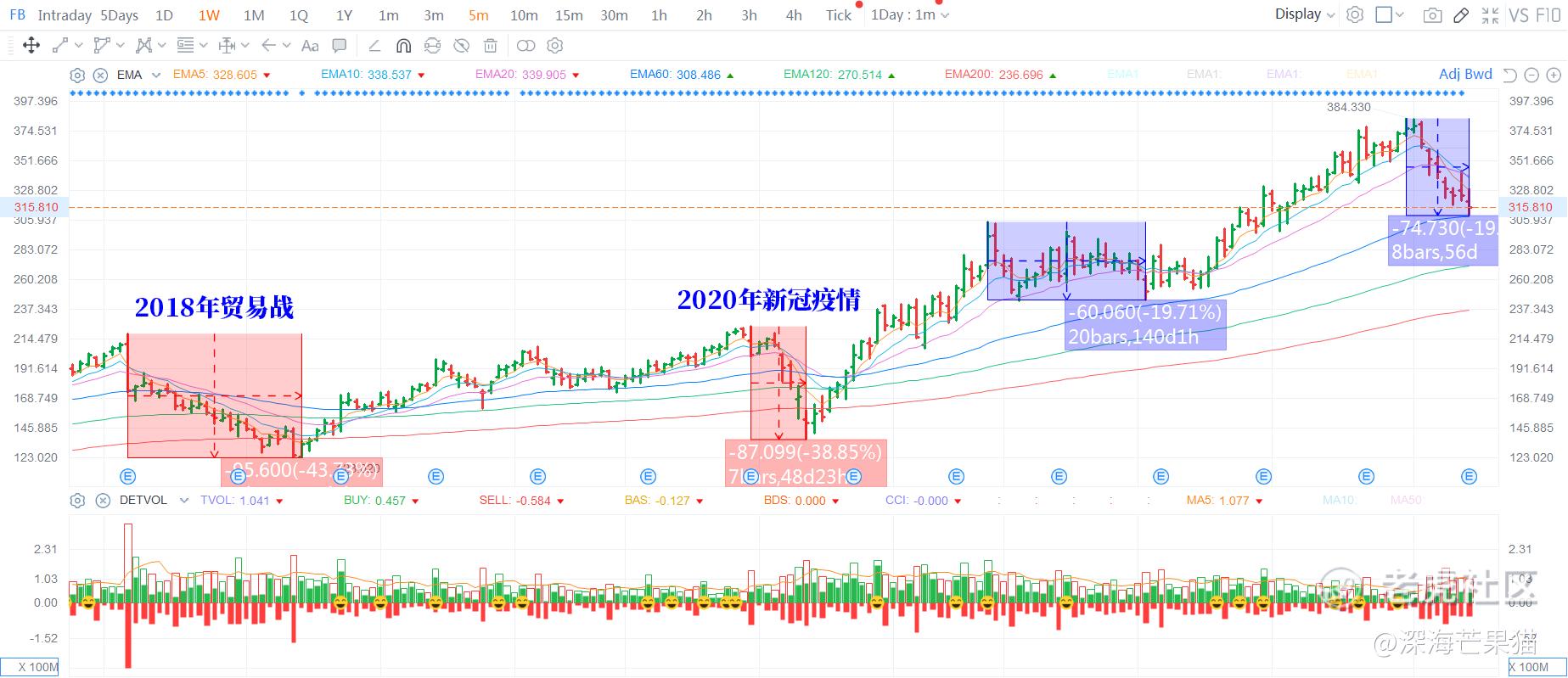Image resolution: width=1568 pixels, height=678 pixels.
Task: Select the arrow marker tool
Action: coord(269,46)
